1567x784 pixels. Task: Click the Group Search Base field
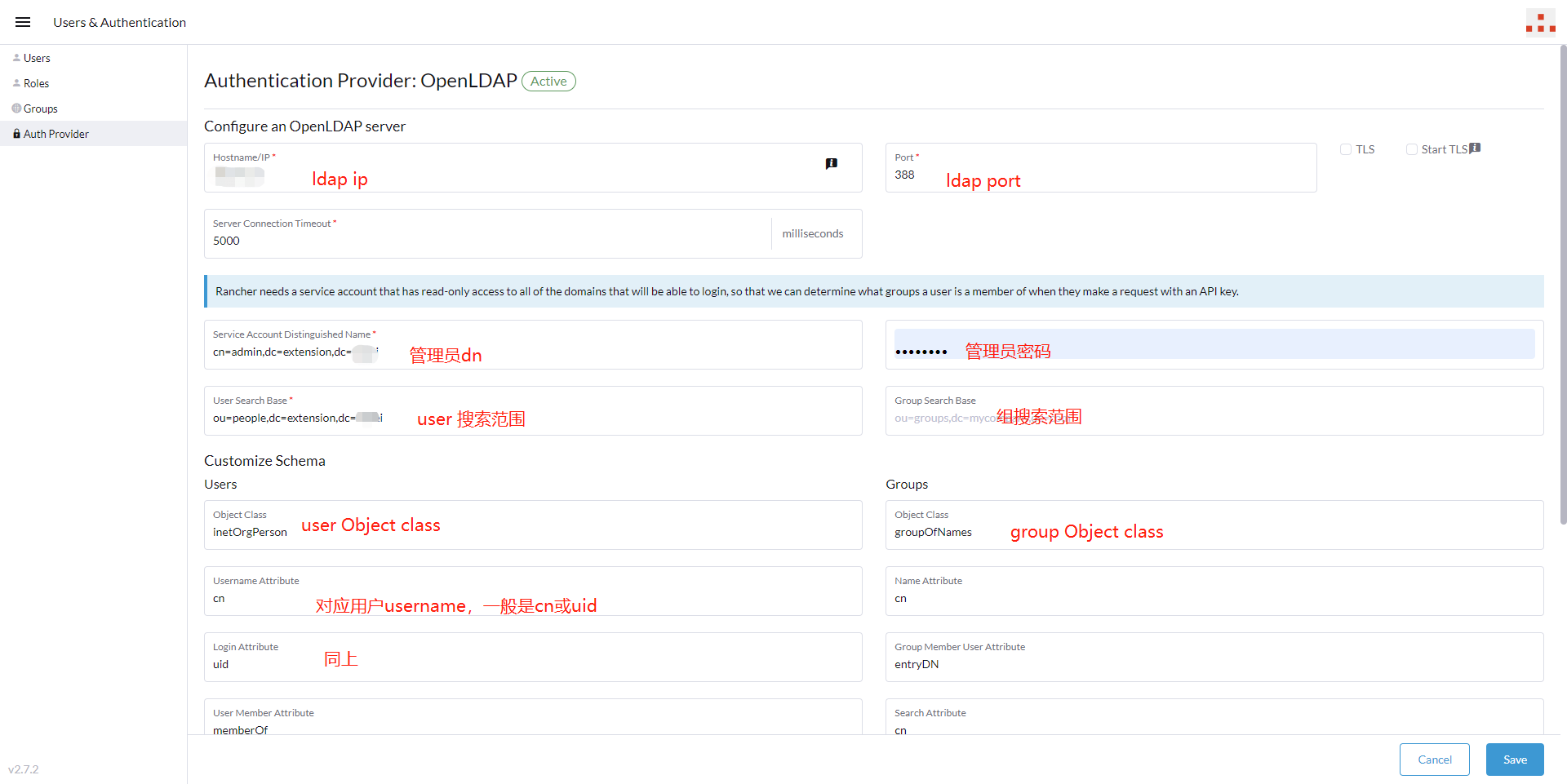point(1214,411)
